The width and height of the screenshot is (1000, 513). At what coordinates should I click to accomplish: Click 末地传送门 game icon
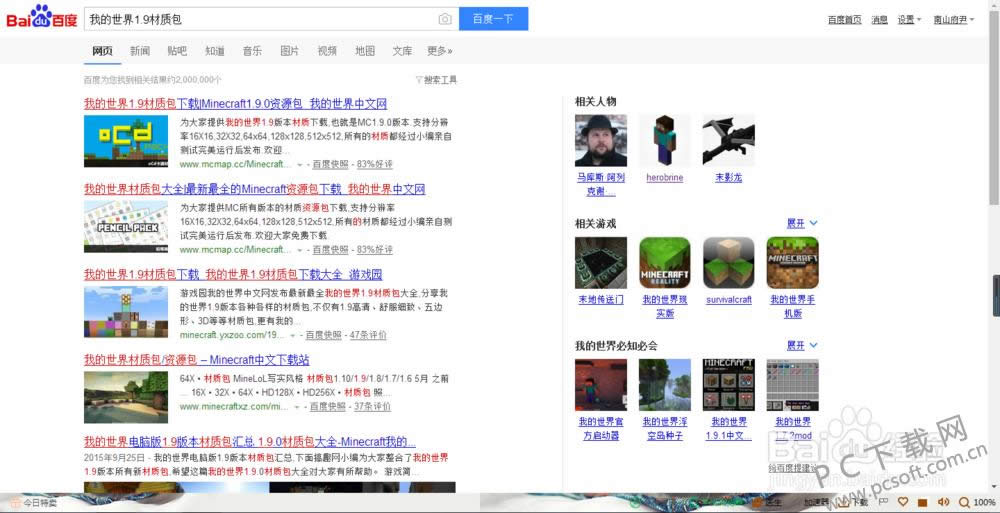pos(601,263)
